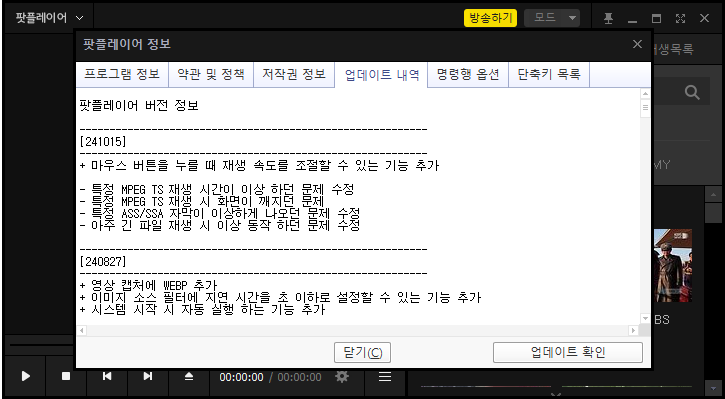The width and height of the screenshot is (725, 399).
Task: Click side panel scroll down arrow
Action: (x=713, y=387)
